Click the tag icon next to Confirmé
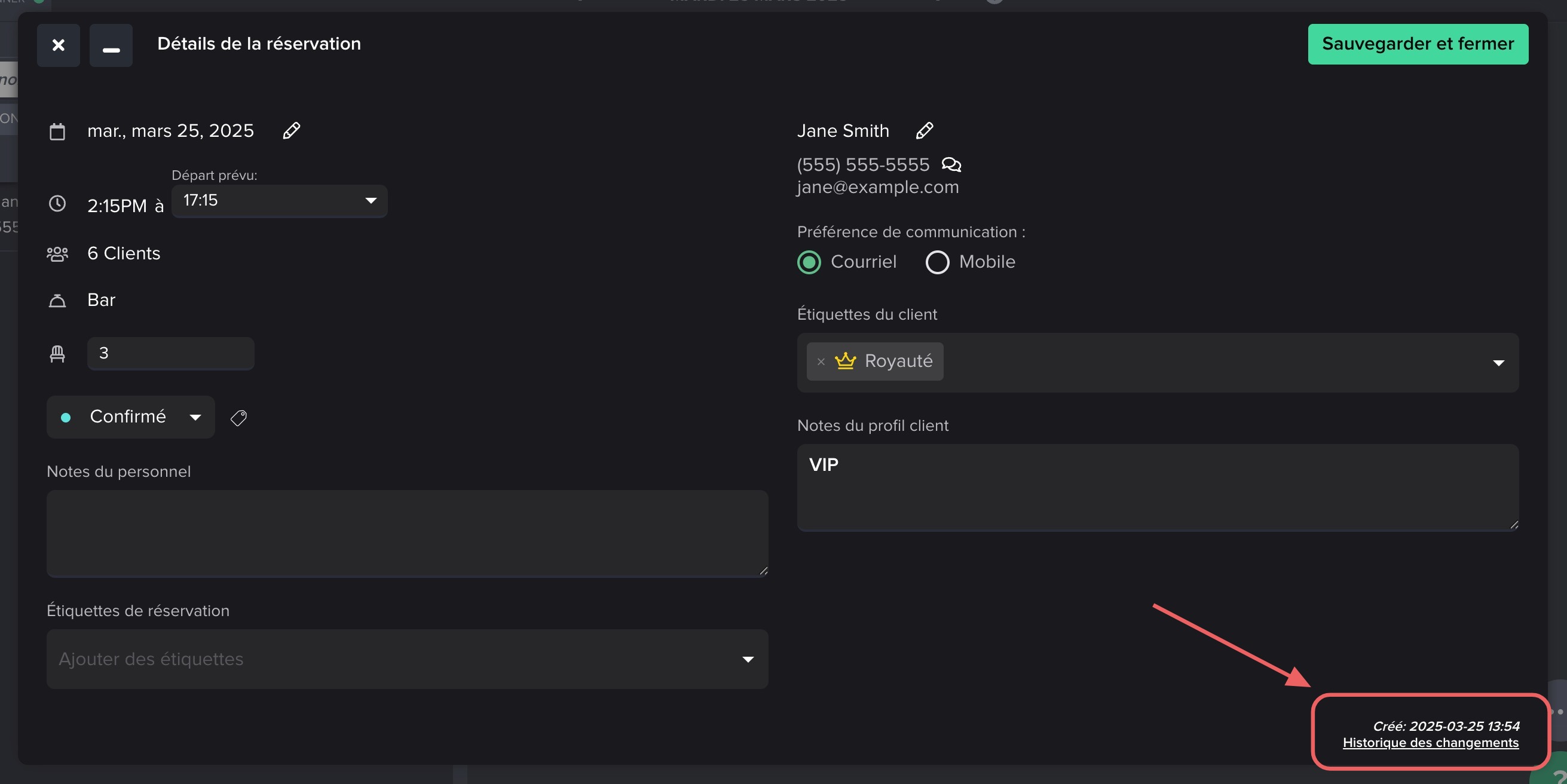The height and width of the screenshot is (784, 1567). (x=238, y=418)
